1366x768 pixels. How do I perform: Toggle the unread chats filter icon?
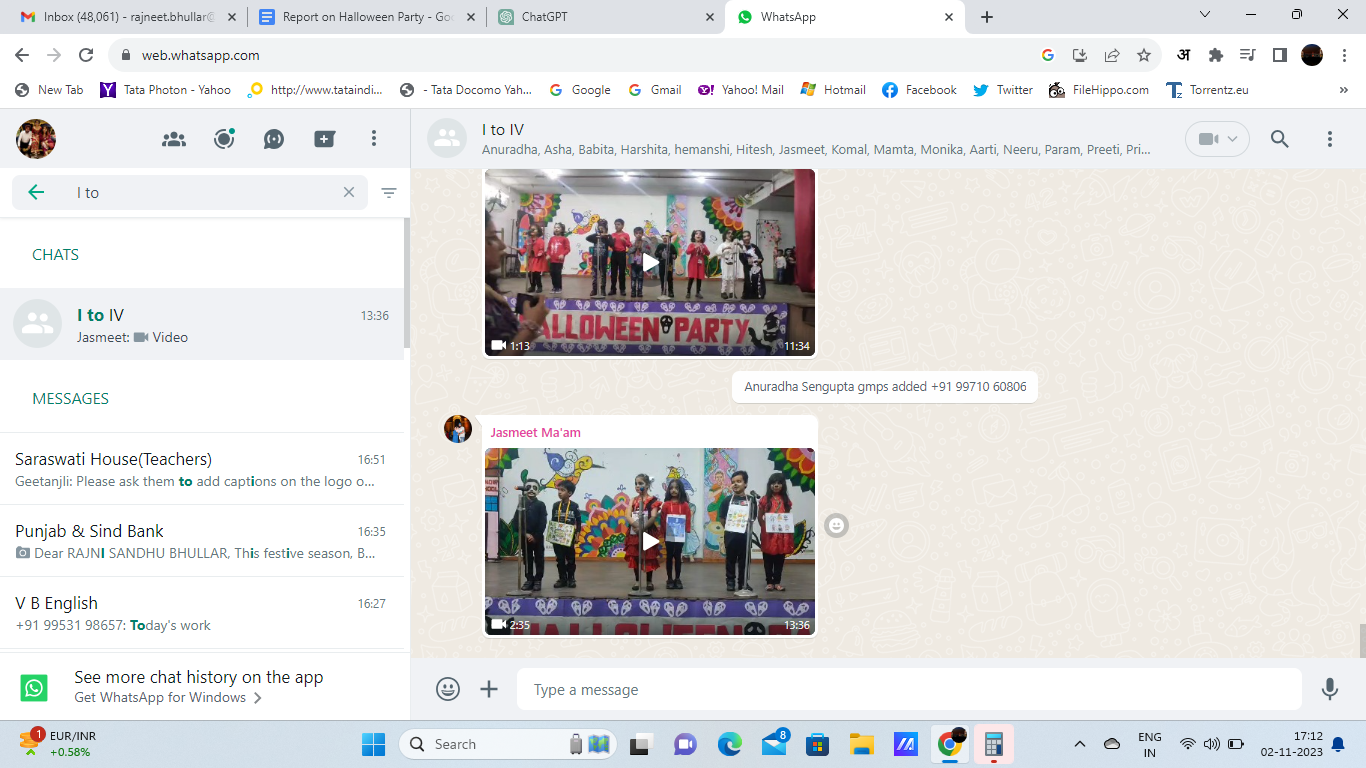pyautogui.click(x=389, y=193)
